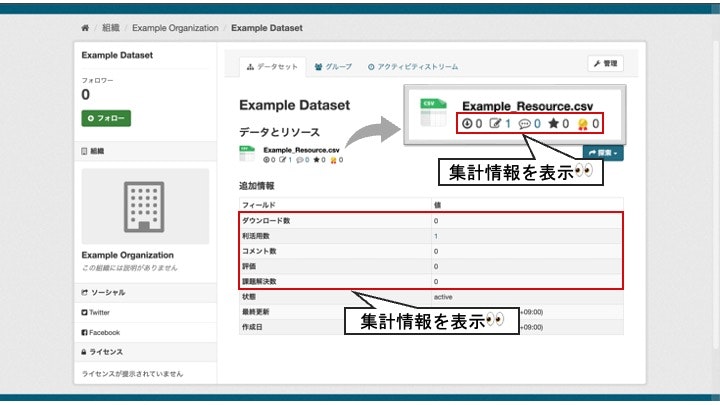The width and height of the screenshot is (720, 405).
Task: Click the organization building image
Action: (x=145, y=206)
